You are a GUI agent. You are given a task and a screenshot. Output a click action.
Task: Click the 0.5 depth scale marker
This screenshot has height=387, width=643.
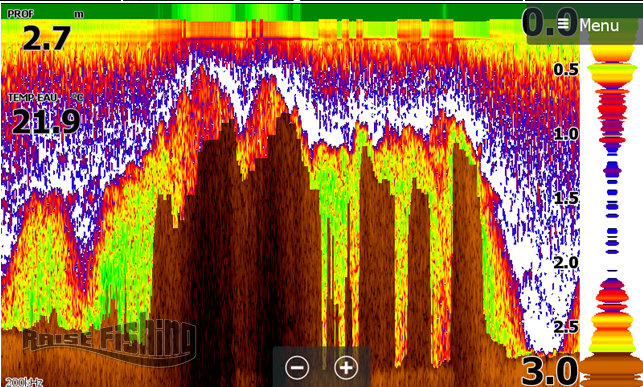pyautogui.click(x=566, y=70)
